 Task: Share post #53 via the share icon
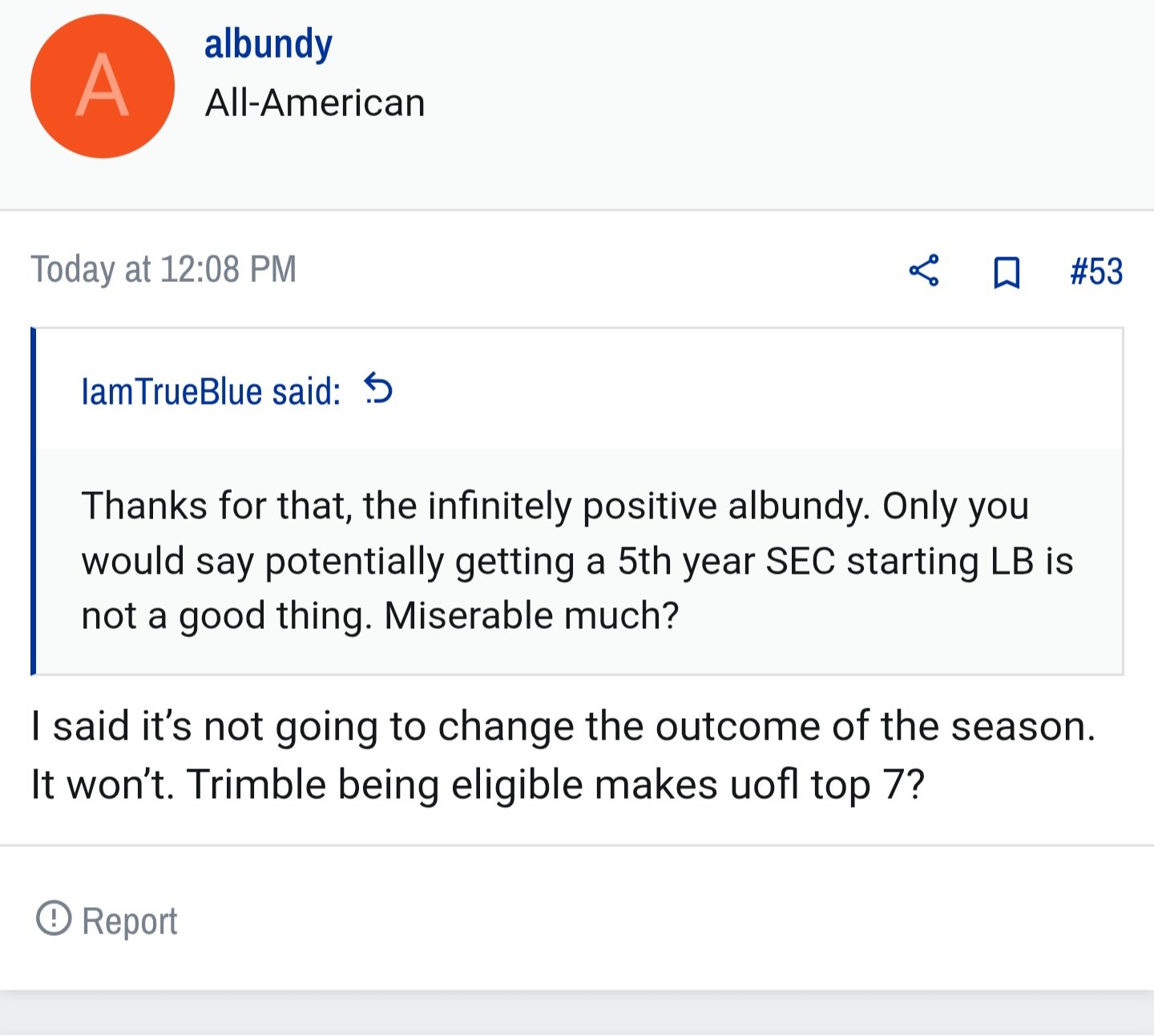pyautogui.click(x=924, y=271)
